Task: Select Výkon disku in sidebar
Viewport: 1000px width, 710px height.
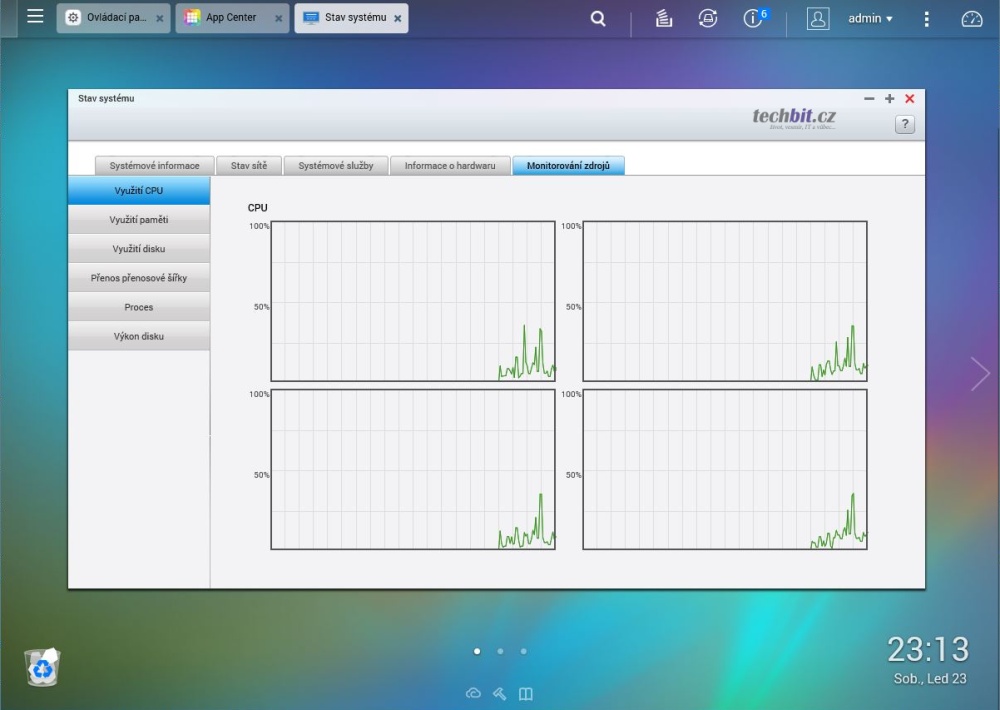Action: pos(139,336)
